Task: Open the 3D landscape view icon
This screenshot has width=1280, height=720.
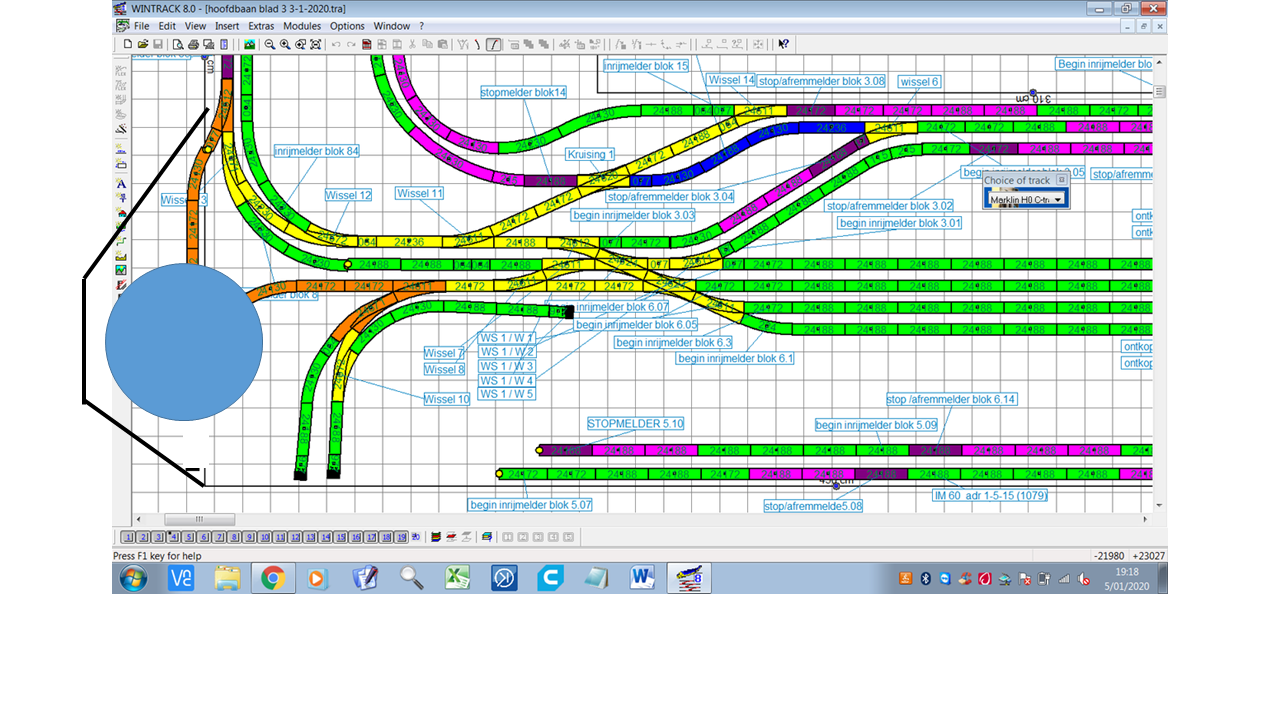Action: 249,44
